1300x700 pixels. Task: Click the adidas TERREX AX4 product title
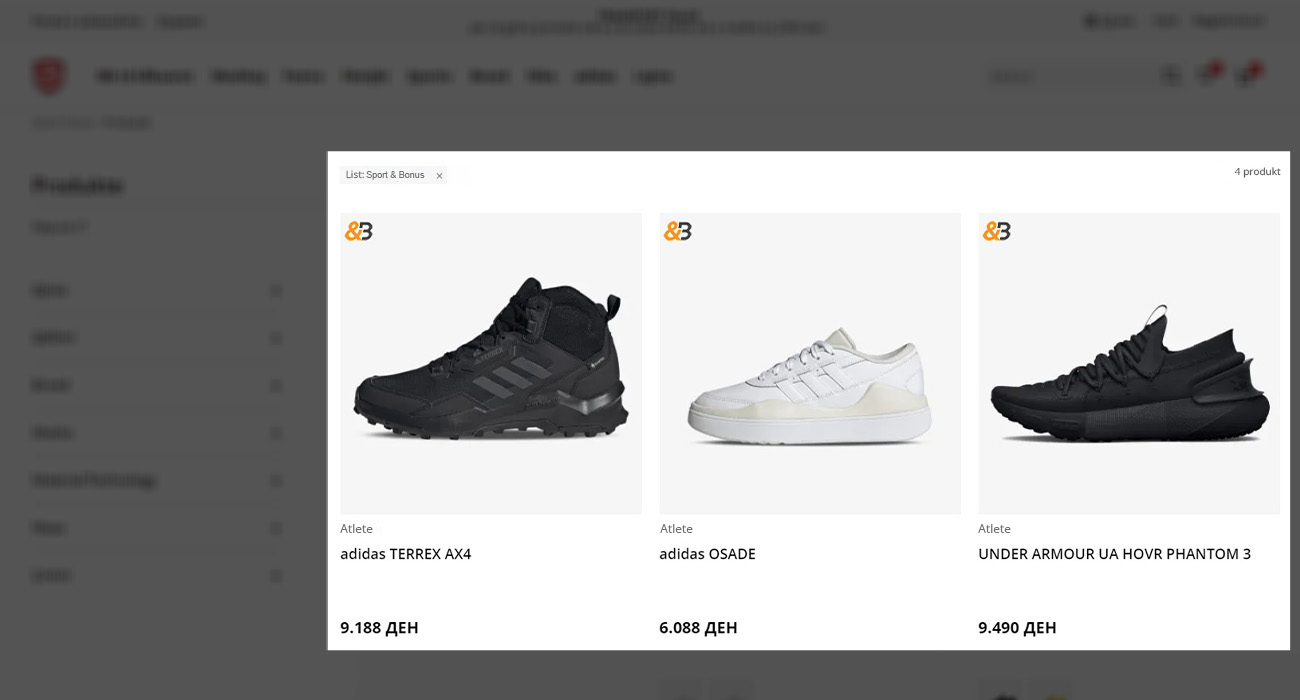pos(405,554)
